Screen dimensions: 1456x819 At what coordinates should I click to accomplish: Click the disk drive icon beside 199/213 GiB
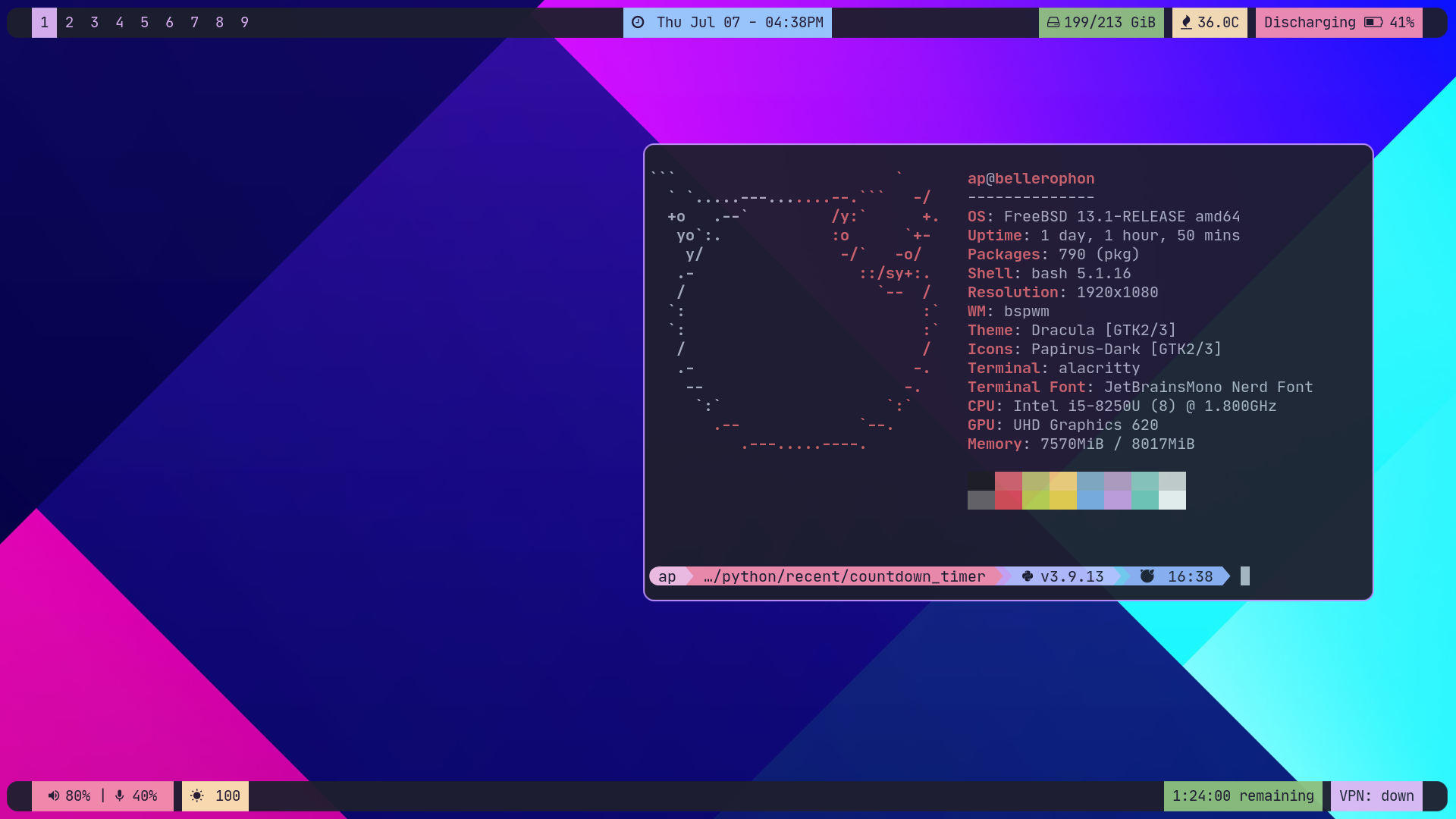1053,23
